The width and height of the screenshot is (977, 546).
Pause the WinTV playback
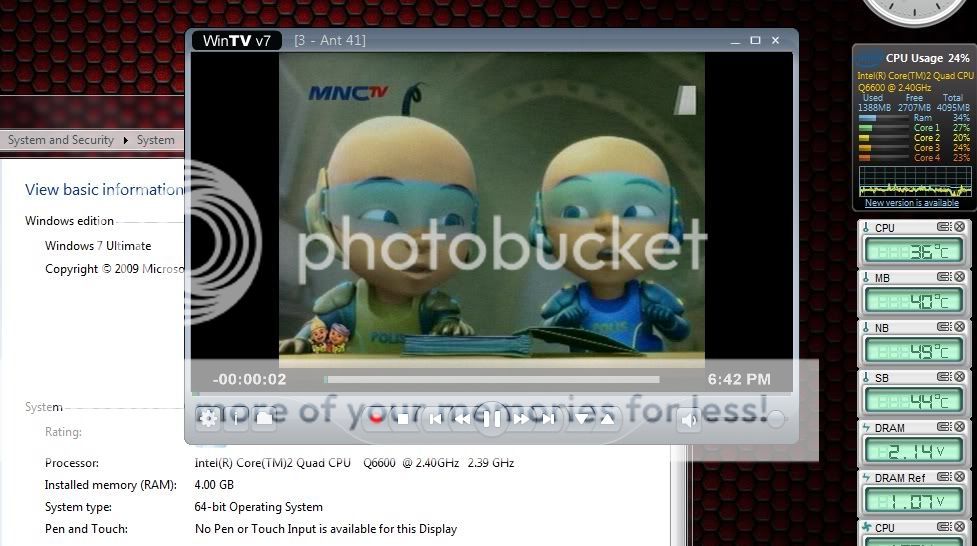point(492,419)
